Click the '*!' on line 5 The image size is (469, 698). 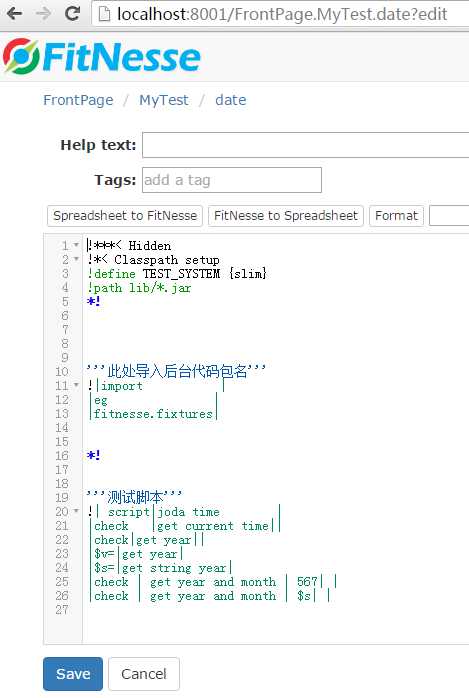coord(93,302)
